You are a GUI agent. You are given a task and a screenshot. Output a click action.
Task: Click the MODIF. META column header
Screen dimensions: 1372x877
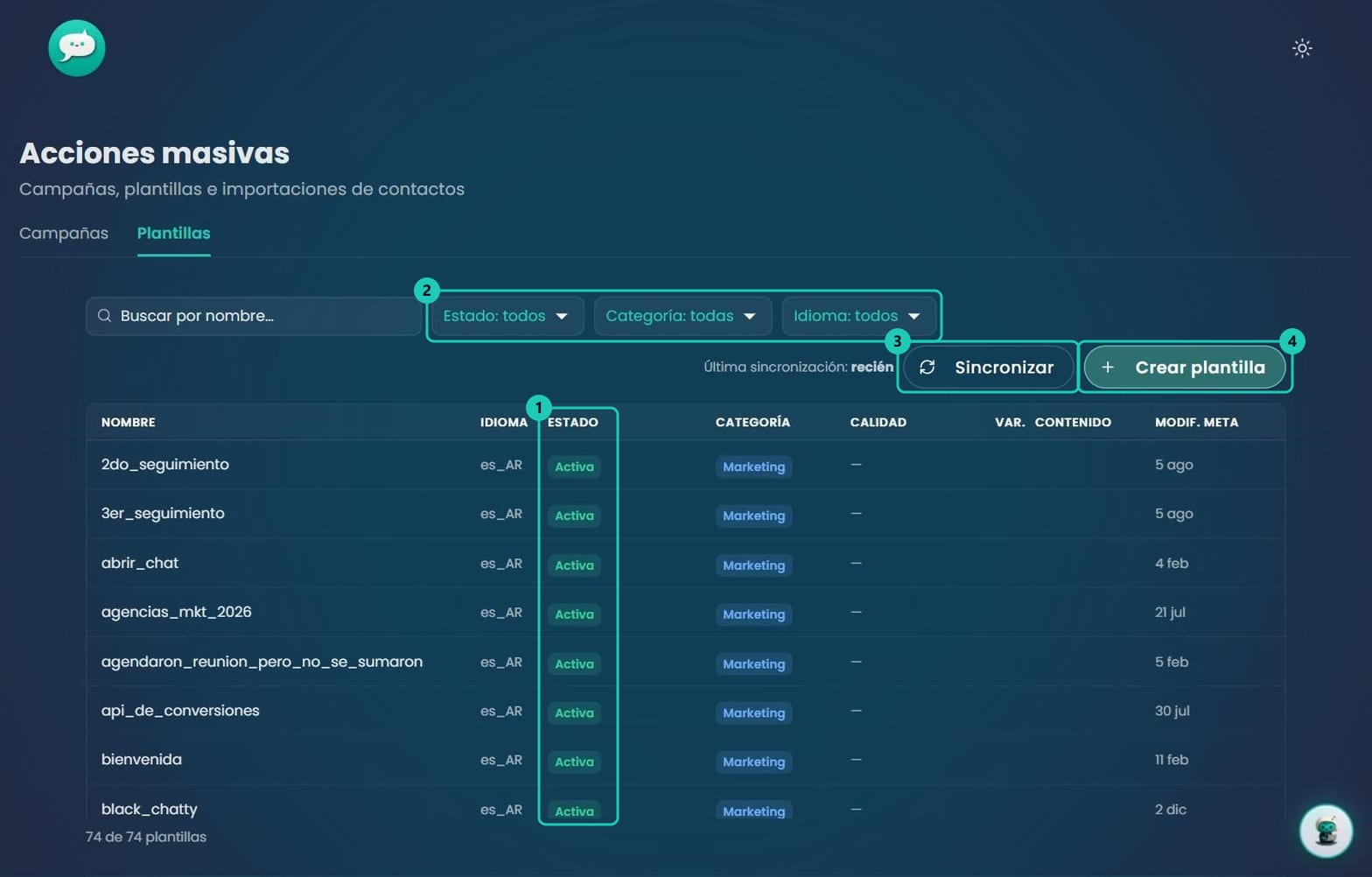(1196, 423)
